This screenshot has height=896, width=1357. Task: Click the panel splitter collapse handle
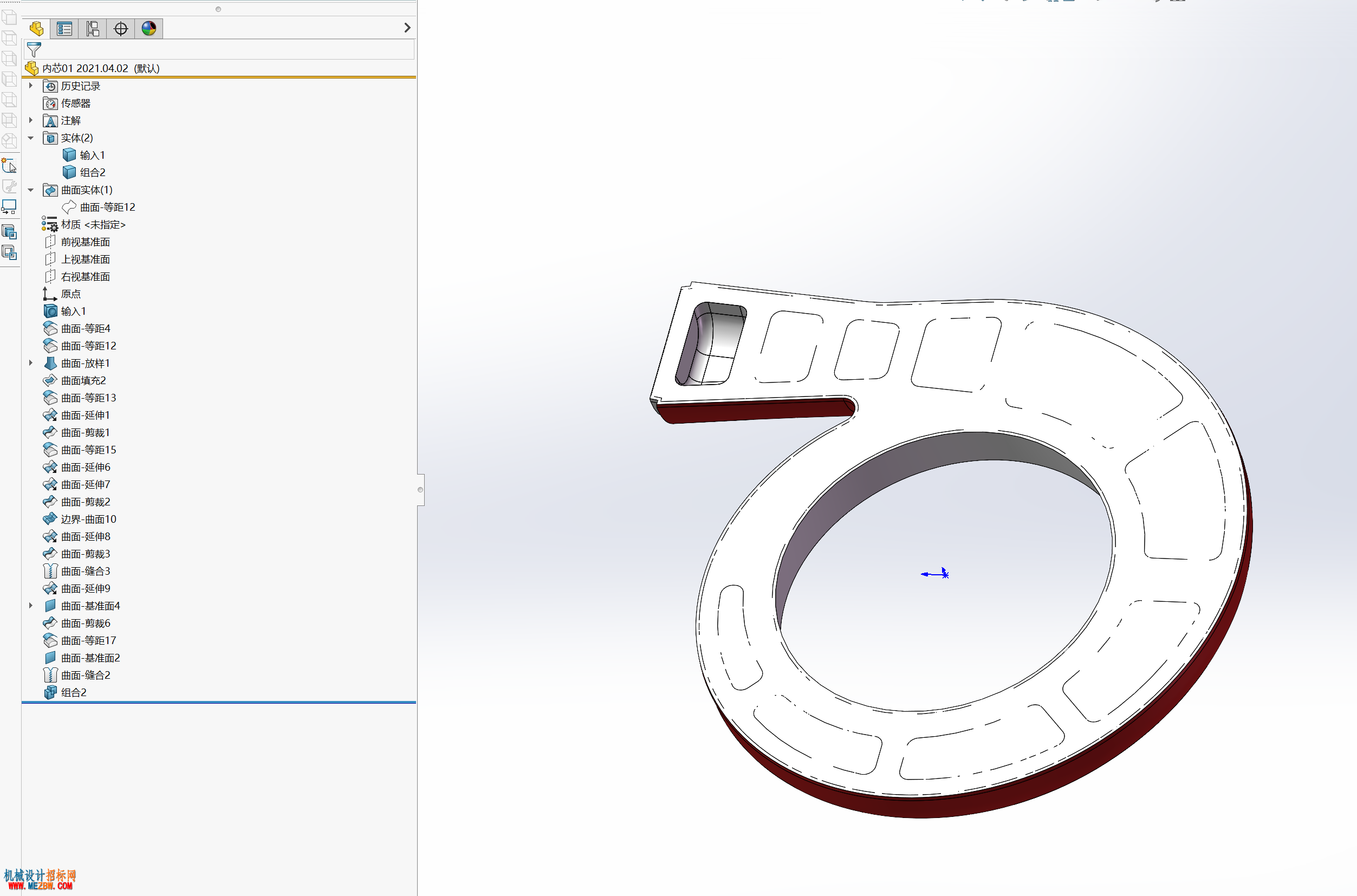[420, 490]
